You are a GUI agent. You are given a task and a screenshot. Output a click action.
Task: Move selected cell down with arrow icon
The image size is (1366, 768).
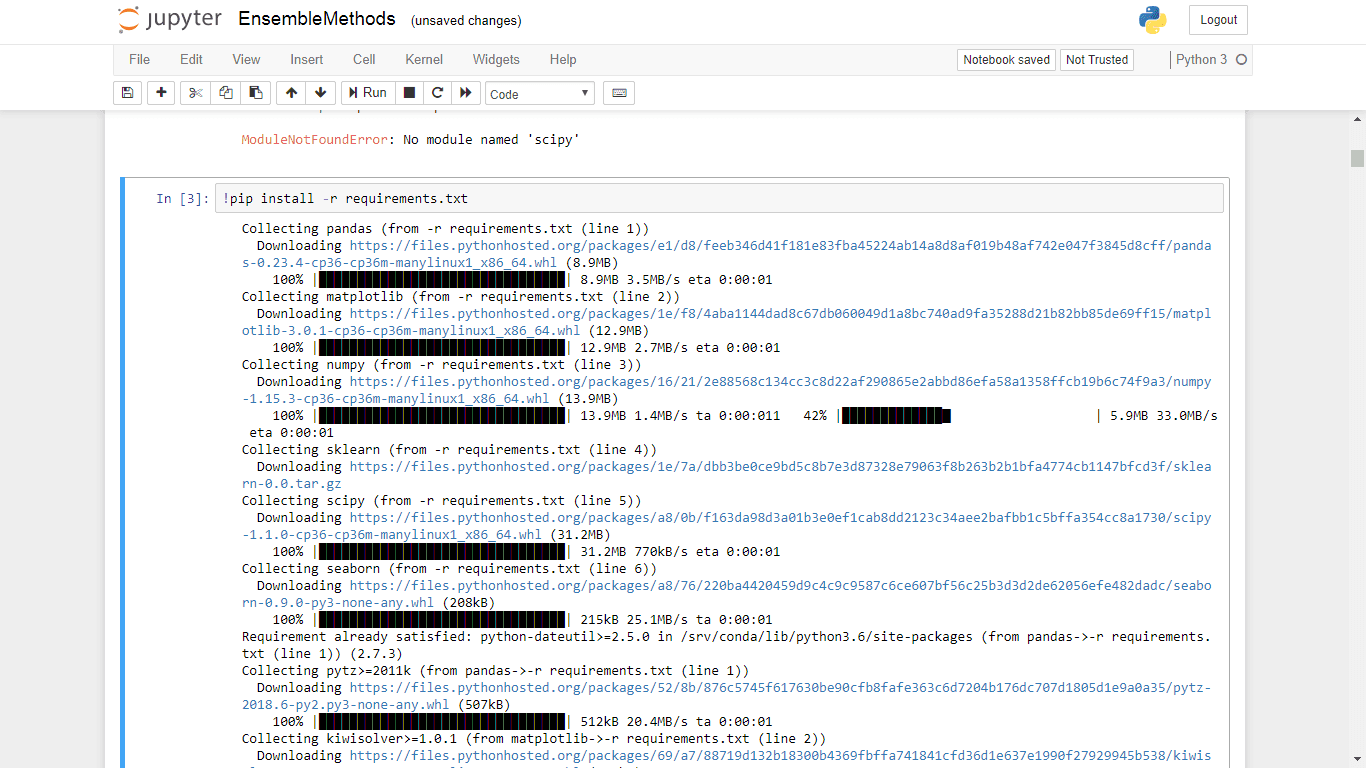tap(320, 92)
